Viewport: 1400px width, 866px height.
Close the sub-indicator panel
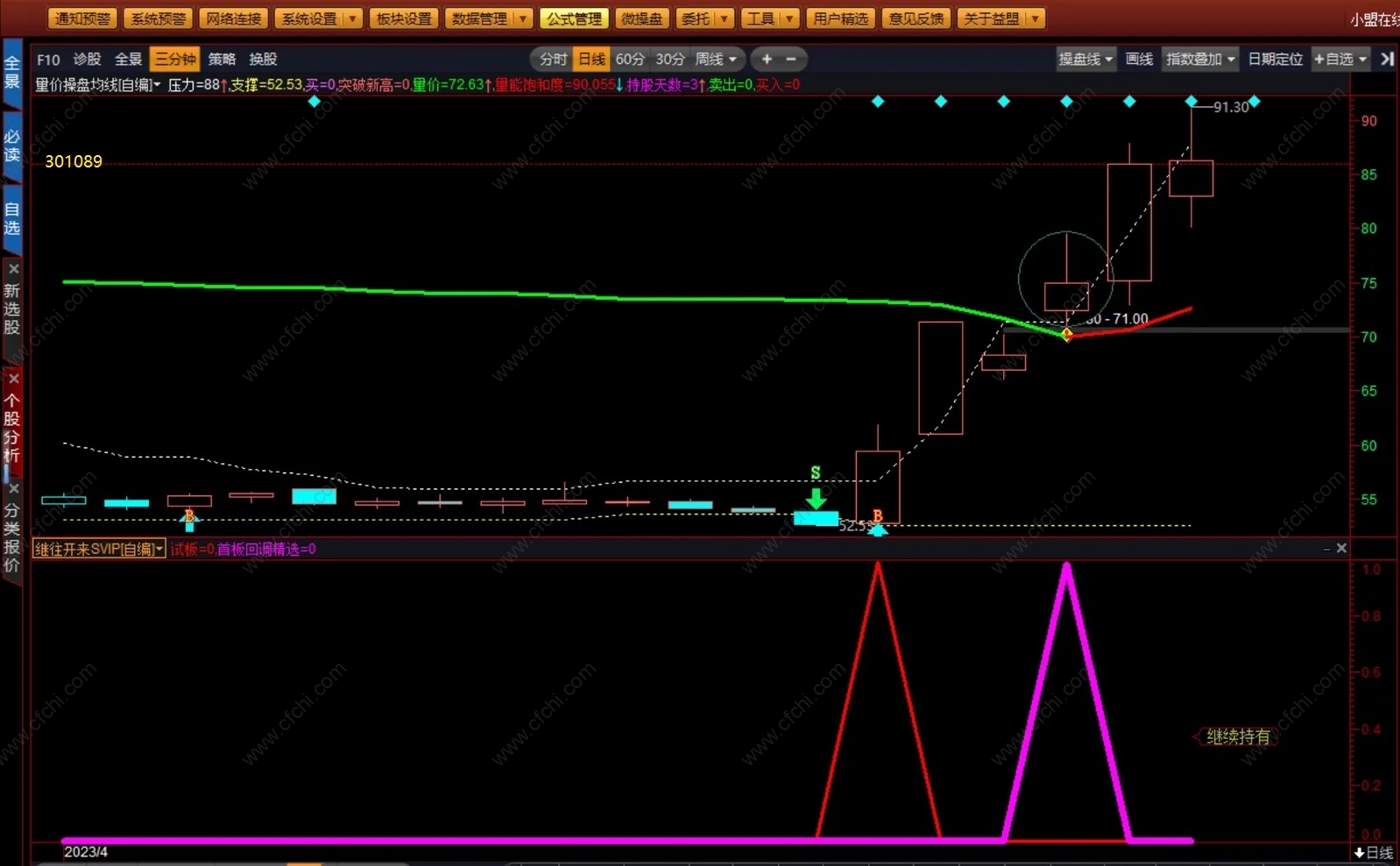pos(1341,549)
